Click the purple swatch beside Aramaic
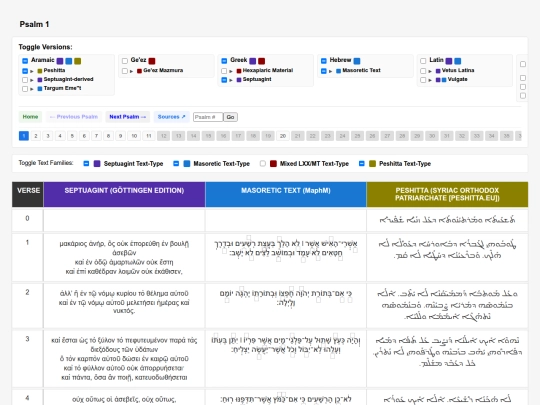 [x=60, y=61]
